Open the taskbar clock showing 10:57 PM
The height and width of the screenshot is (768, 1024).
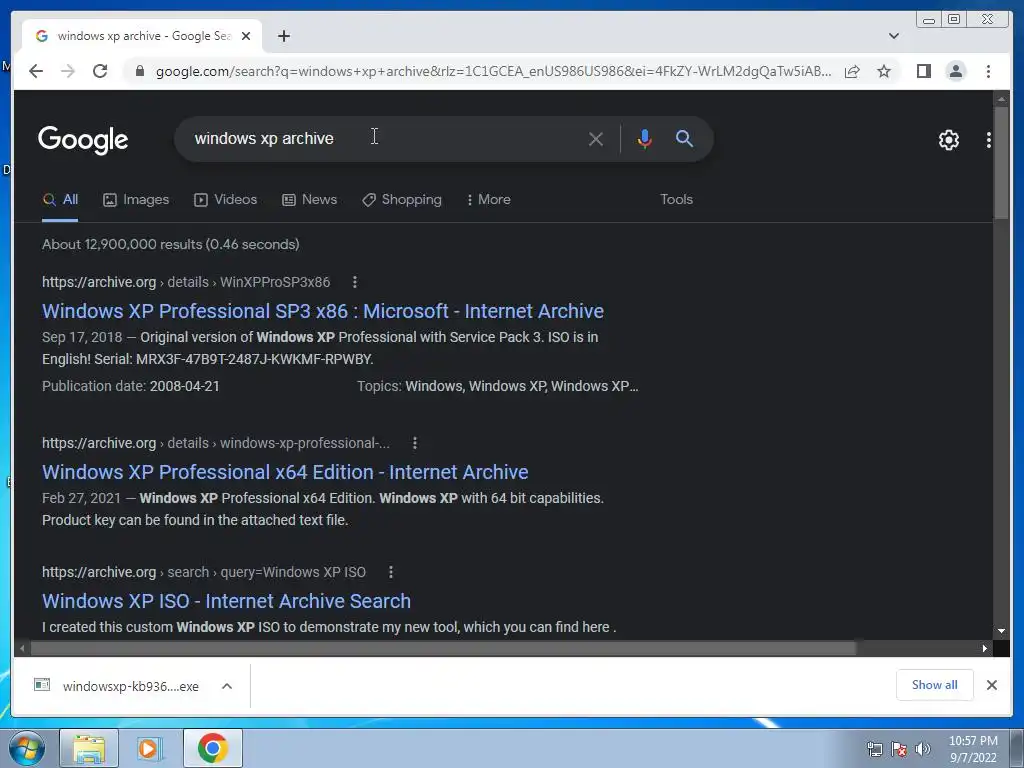(x=973, y=749)
